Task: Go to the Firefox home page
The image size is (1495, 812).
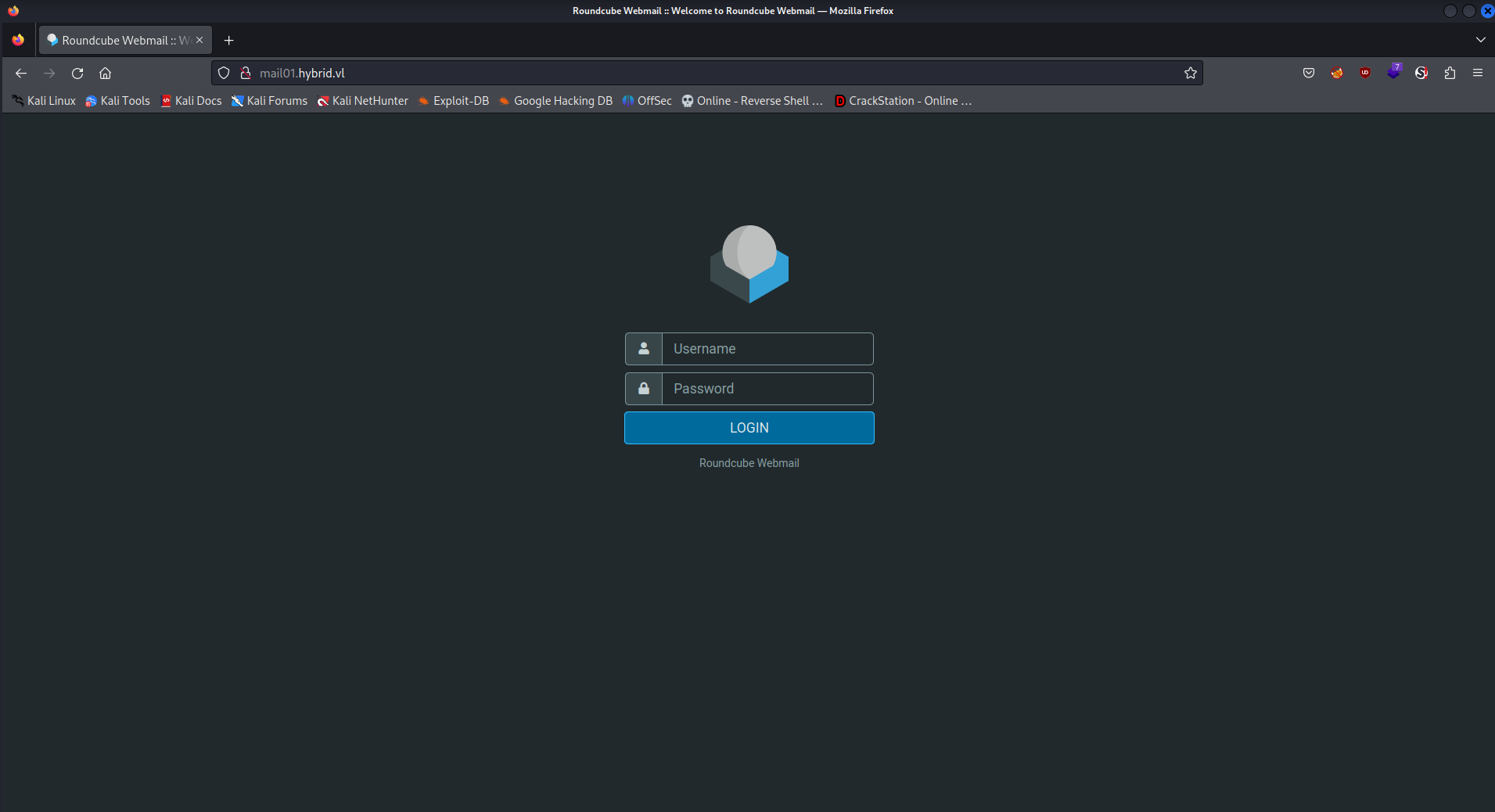Action: (105, 74)
